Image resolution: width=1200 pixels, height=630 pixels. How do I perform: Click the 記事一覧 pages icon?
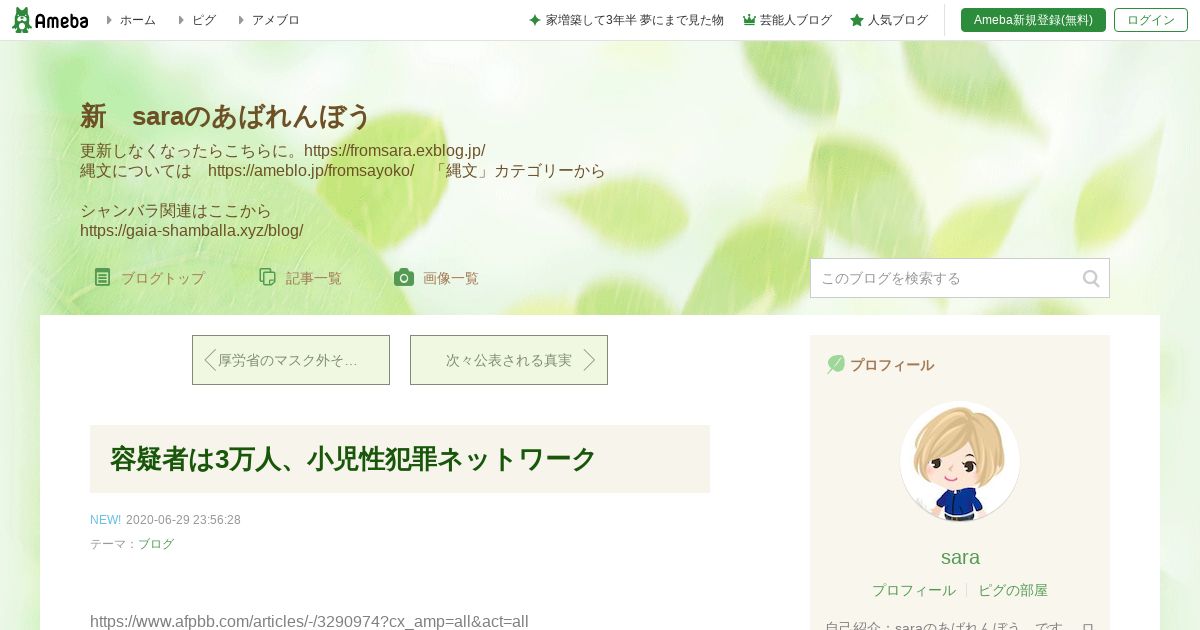tap(267, 277)
